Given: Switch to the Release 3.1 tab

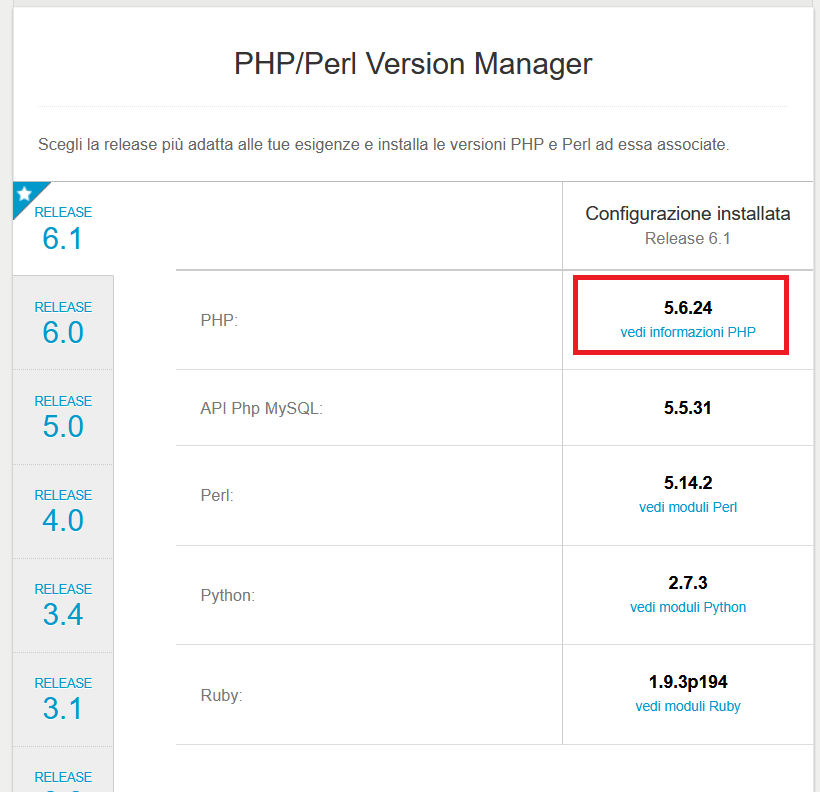Looking at the screenshot, I should point(63,699).
